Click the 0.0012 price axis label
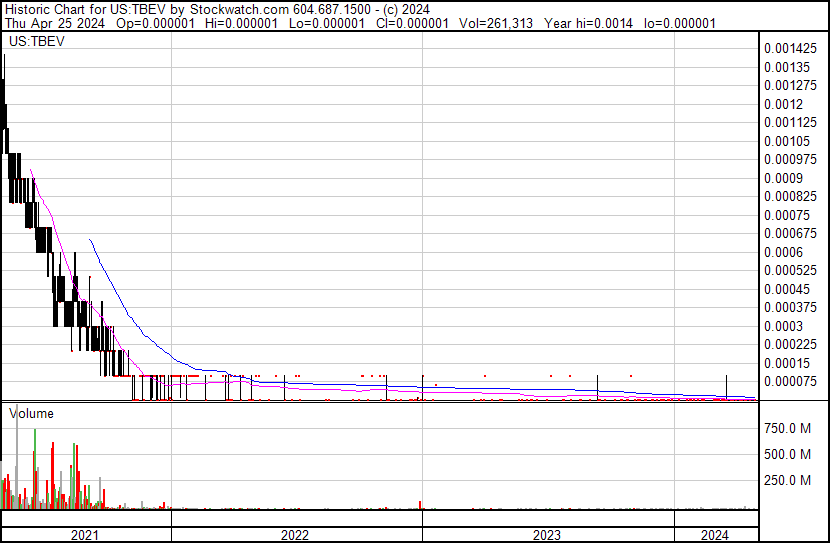Screen dimensions: 830x543 click(784, 104)
